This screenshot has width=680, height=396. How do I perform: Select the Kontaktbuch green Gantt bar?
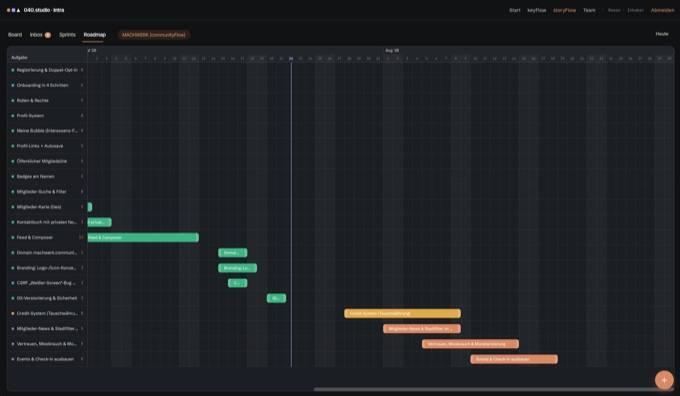coord(99,222)
